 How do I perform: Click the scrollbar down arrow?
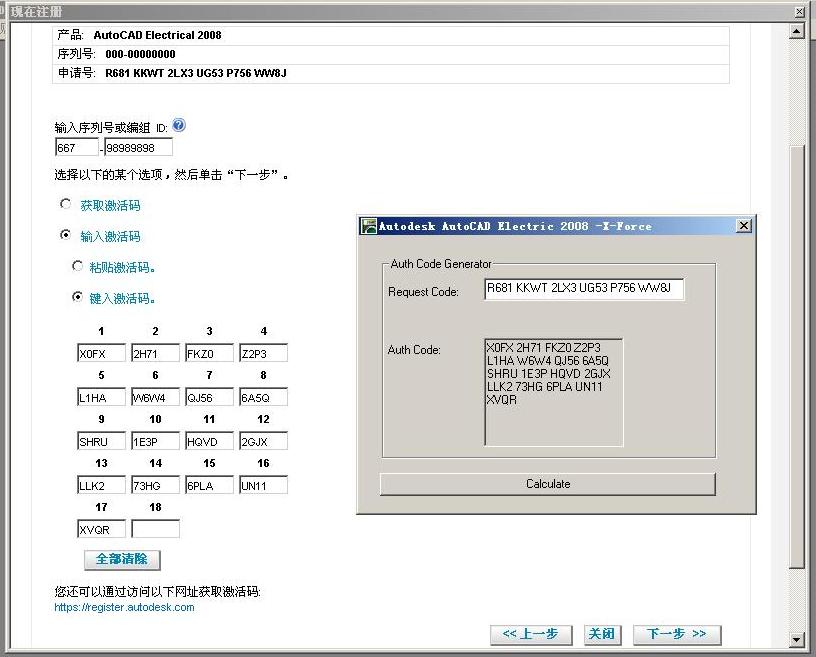click(x=797, y=640)
